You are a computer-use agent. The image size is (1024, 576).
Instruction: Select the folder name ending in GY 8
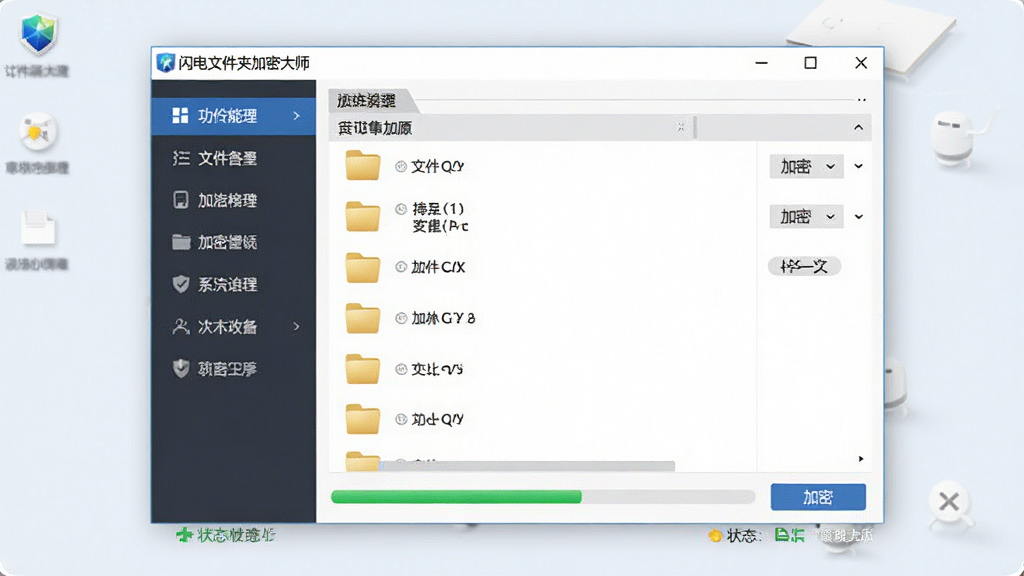tap(443, 319)
